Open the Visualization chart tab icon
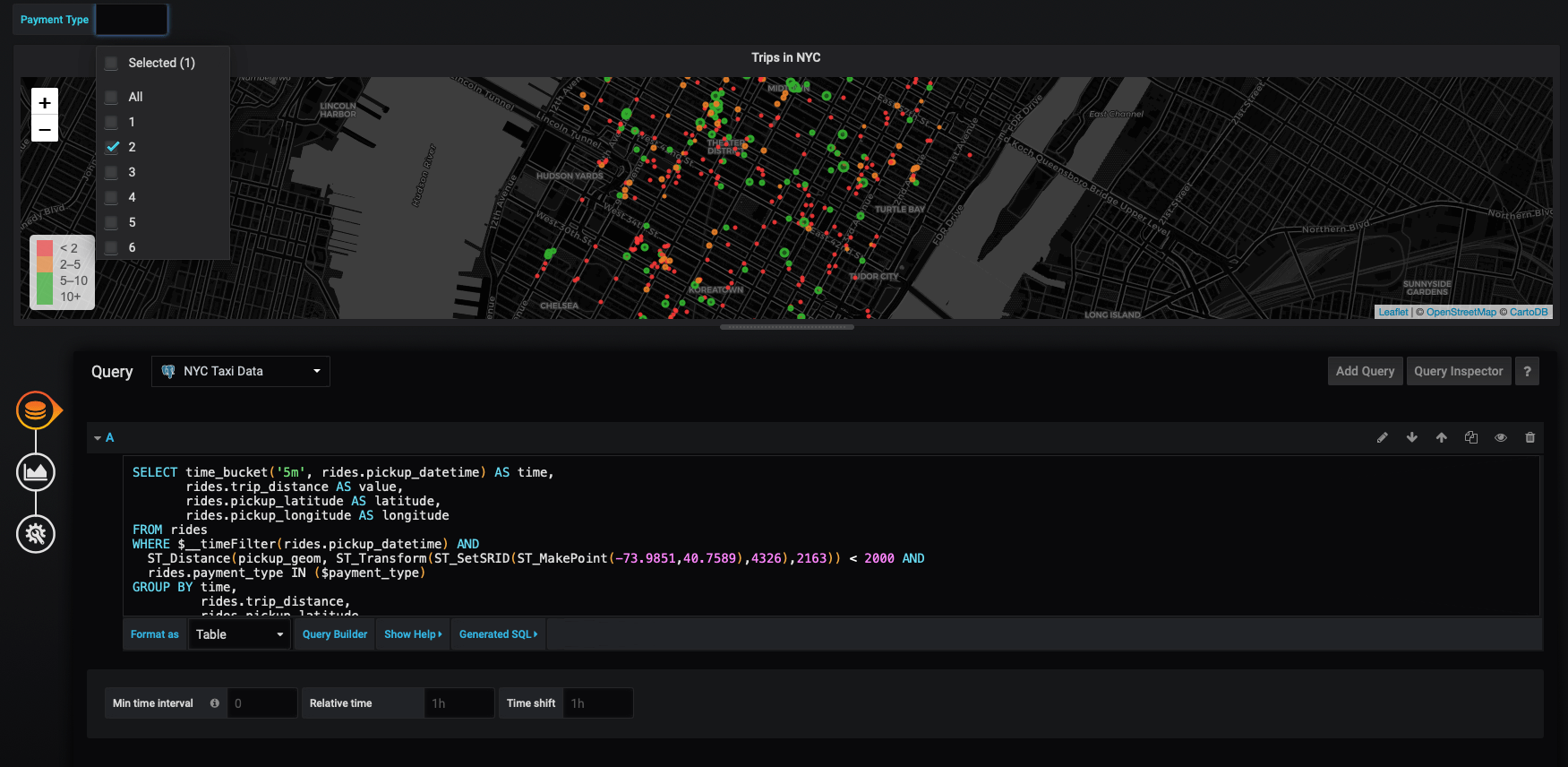Screen dimensions: 1568x767 (x=36, y=472)
